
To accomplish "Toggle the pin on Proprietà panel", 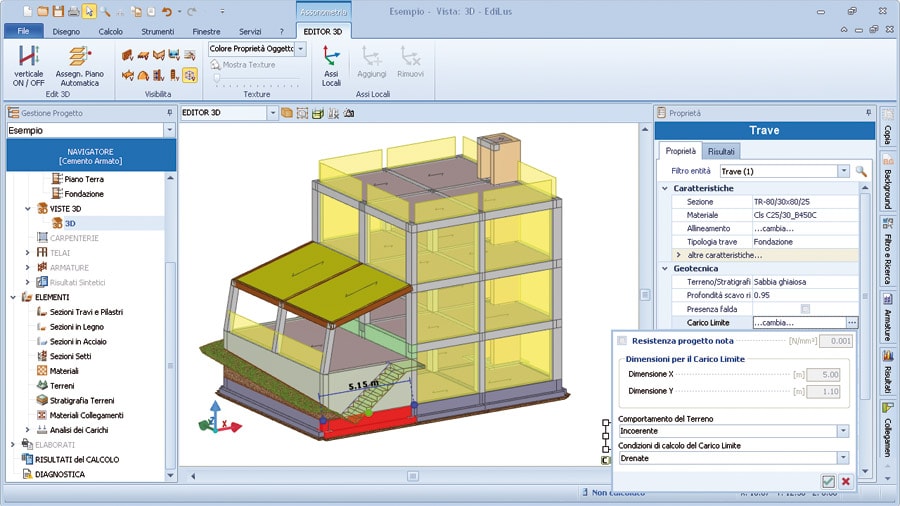I will [868, 113].
